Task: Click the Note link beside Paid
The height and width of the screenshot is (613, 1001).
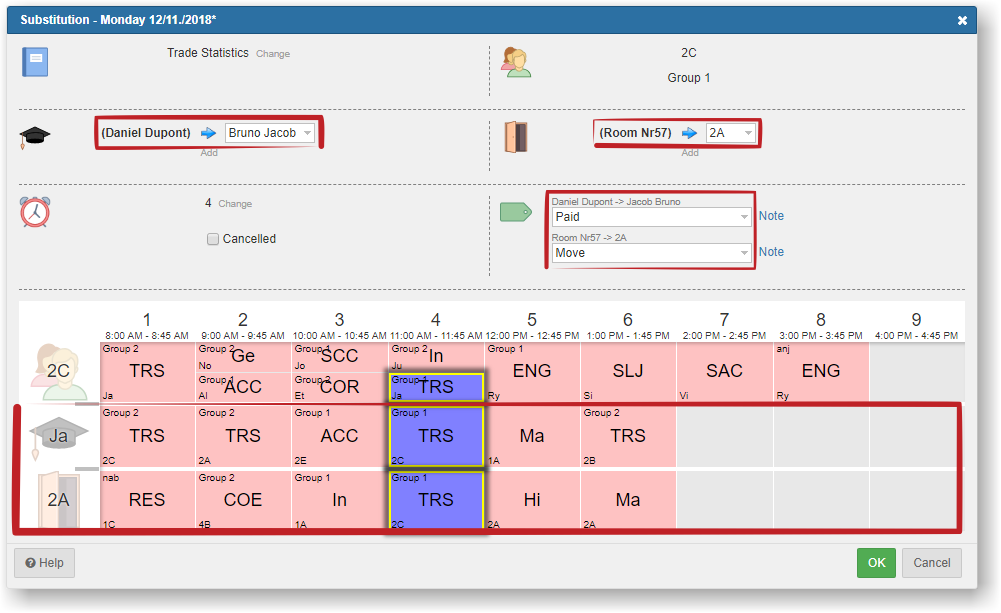Action: (x=771, y=216)
